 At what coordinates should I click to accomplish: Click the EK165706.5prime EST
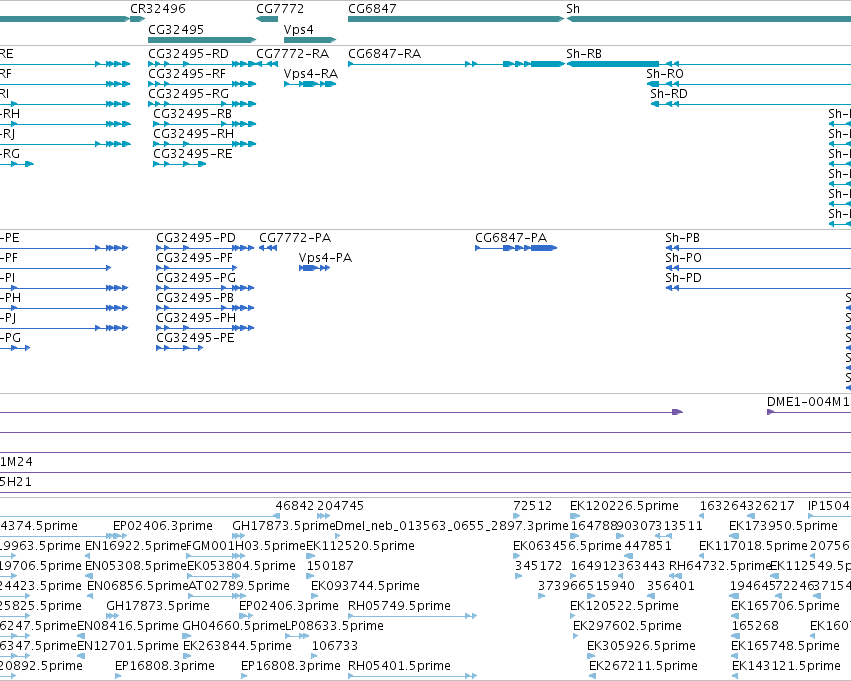(x=785, y=606)
